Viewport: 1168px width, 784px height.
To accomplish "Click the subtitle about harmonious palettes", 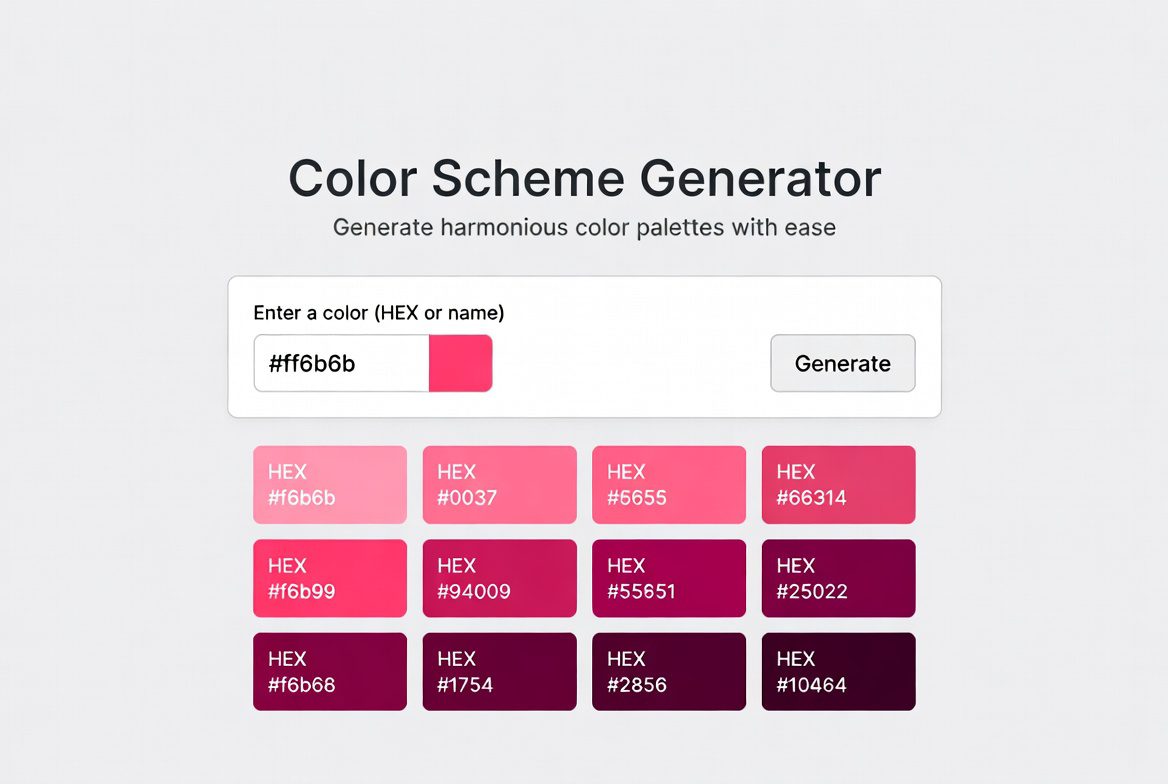I will 584,227.
